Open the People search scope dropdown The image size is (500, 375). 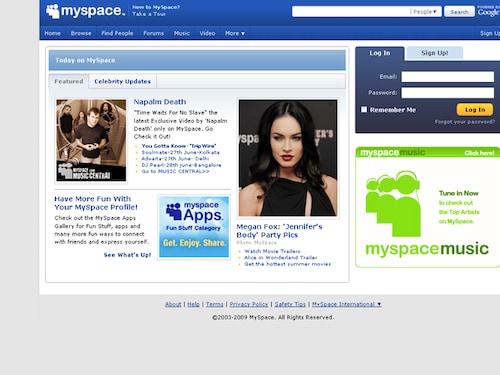click(x=425, y=12)
